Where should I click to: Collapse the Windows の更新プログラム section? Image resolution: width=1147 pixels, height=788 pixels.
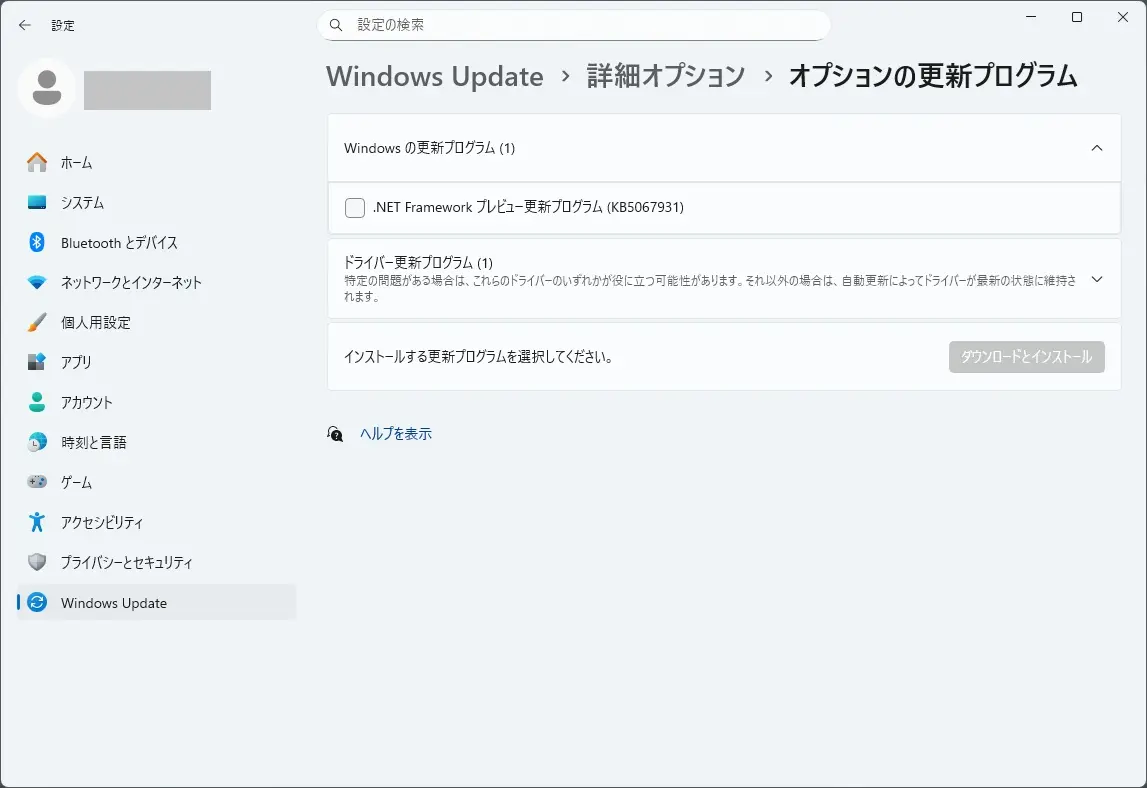tap(1096, 148)
